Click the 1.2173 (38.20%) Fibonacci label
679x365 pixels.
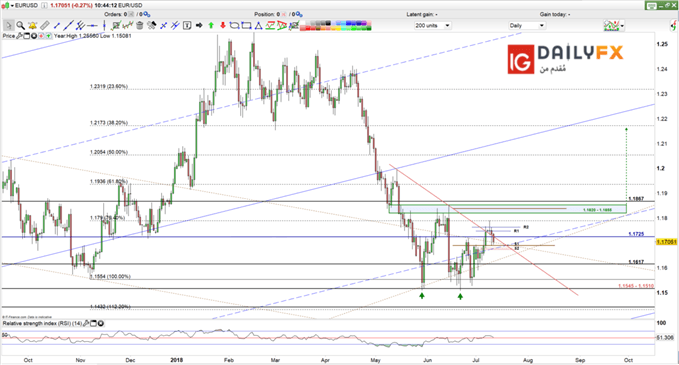pyautogui.click(x=109, y=123)
